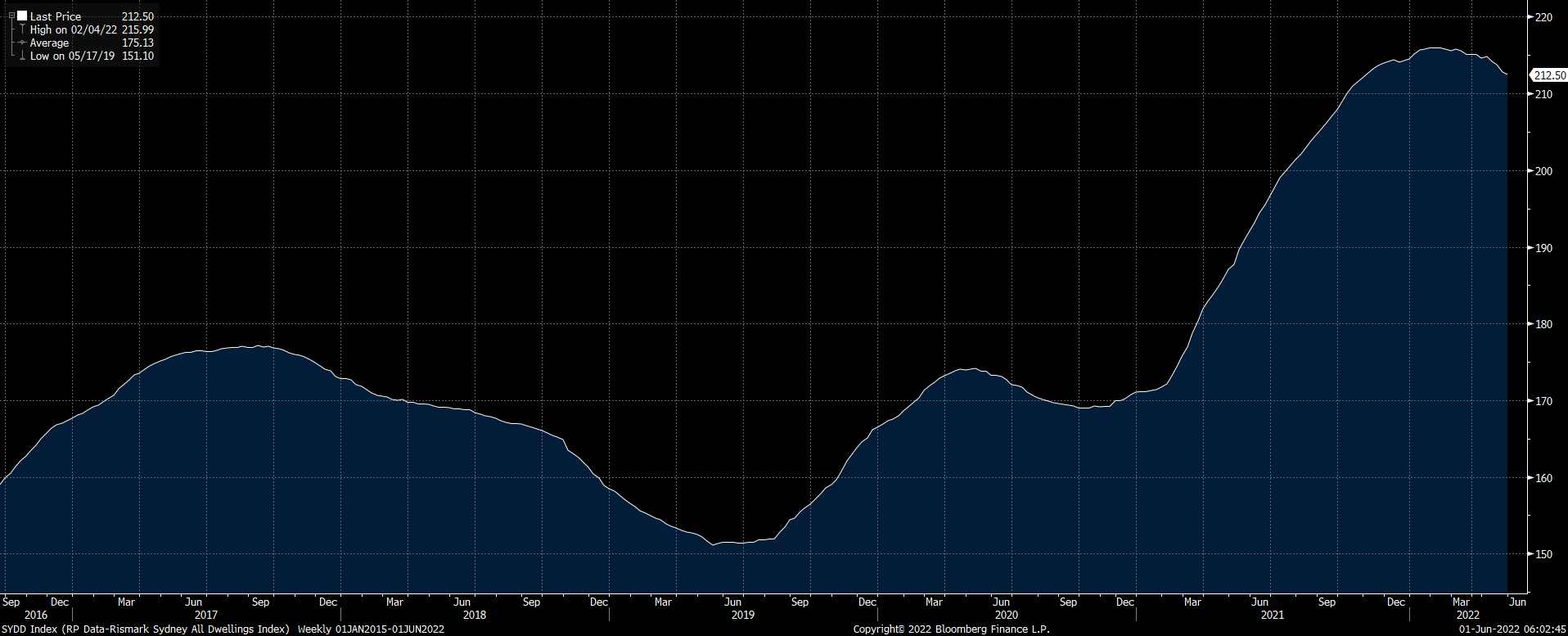This screenshot has width=1568, height=636.
Task: Click the High marker icon in legend
Action: click(x=22, y=29)
